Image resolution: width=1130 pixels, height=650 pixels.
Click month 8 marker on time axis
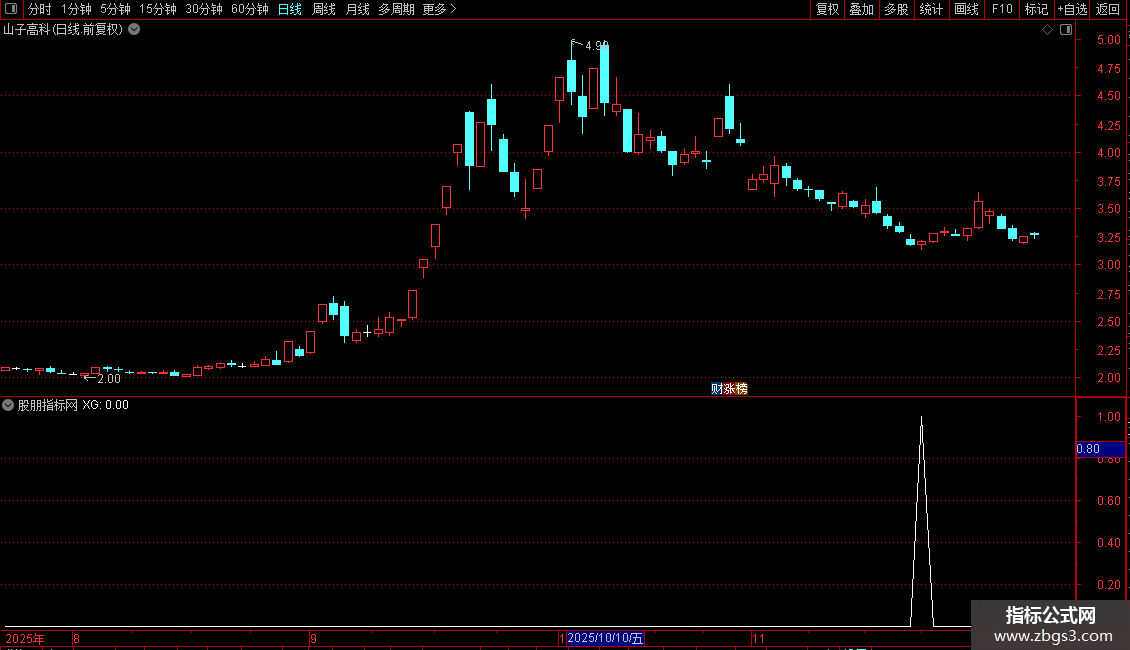click(76, 638)
